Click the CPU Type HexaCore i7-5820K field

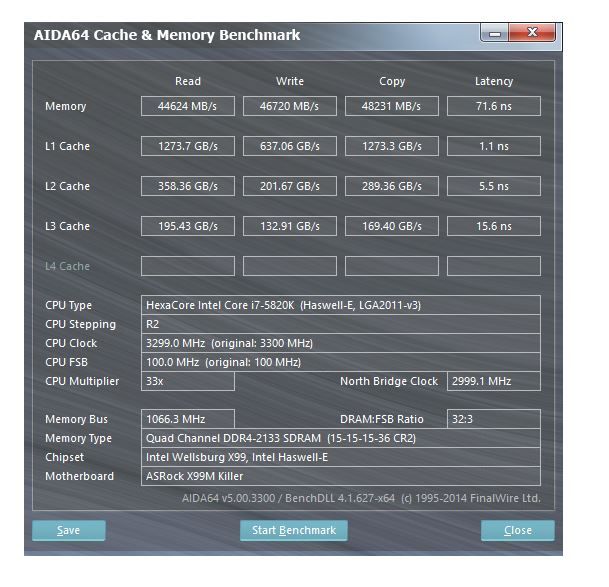click(x=341, y=305)
